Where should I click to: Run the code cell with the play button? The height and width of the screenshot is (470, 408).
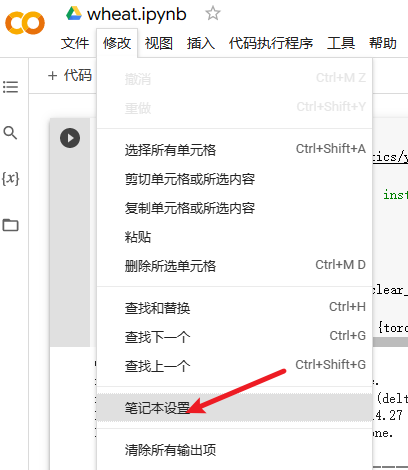pos(70,138)
